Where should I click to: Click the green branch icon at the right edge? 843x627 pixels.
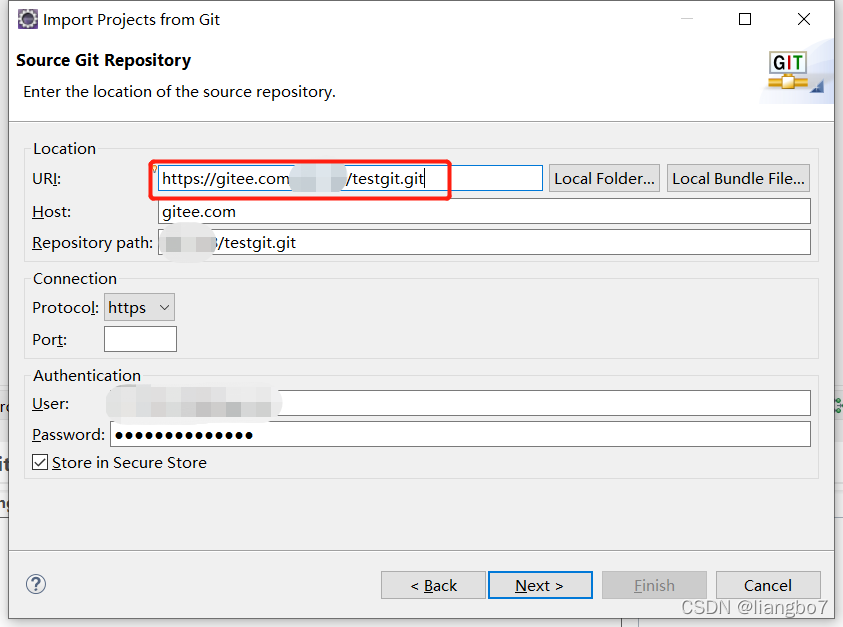coord(838,405)
